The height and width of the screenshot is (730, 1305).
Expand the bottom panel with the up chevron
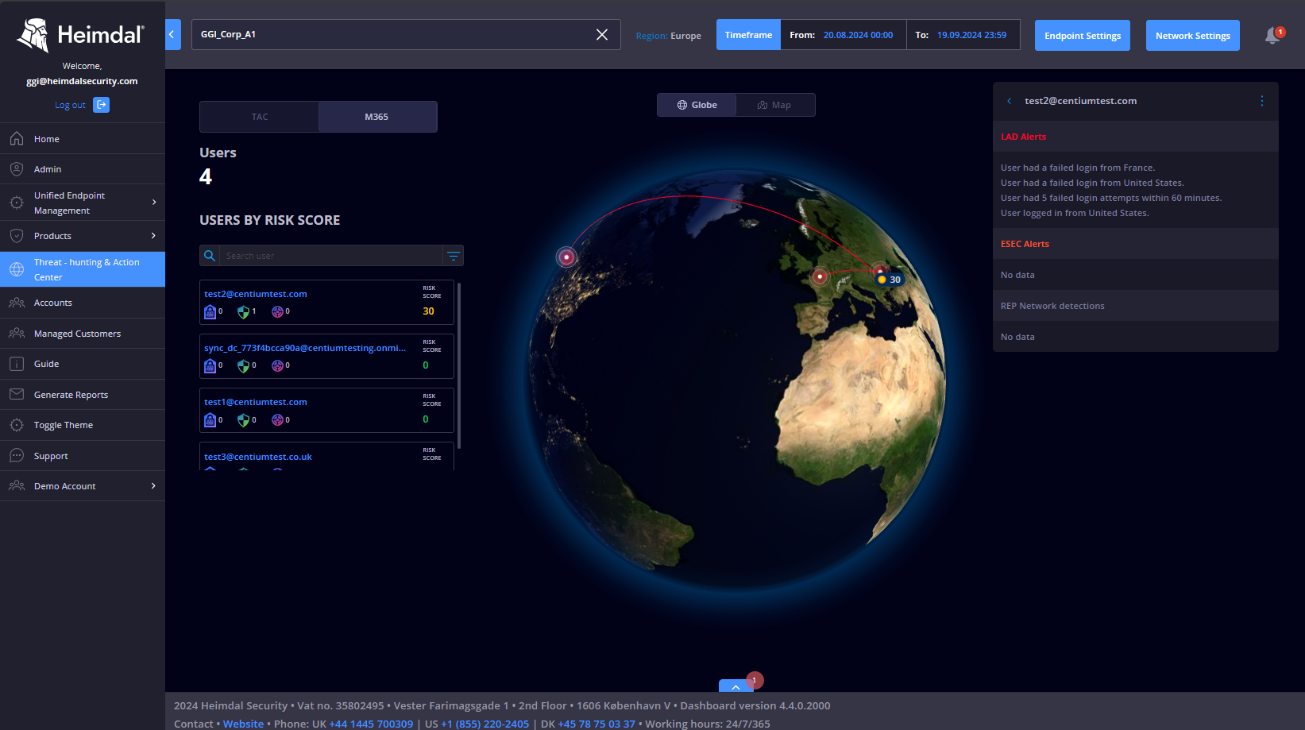(735, 686)
